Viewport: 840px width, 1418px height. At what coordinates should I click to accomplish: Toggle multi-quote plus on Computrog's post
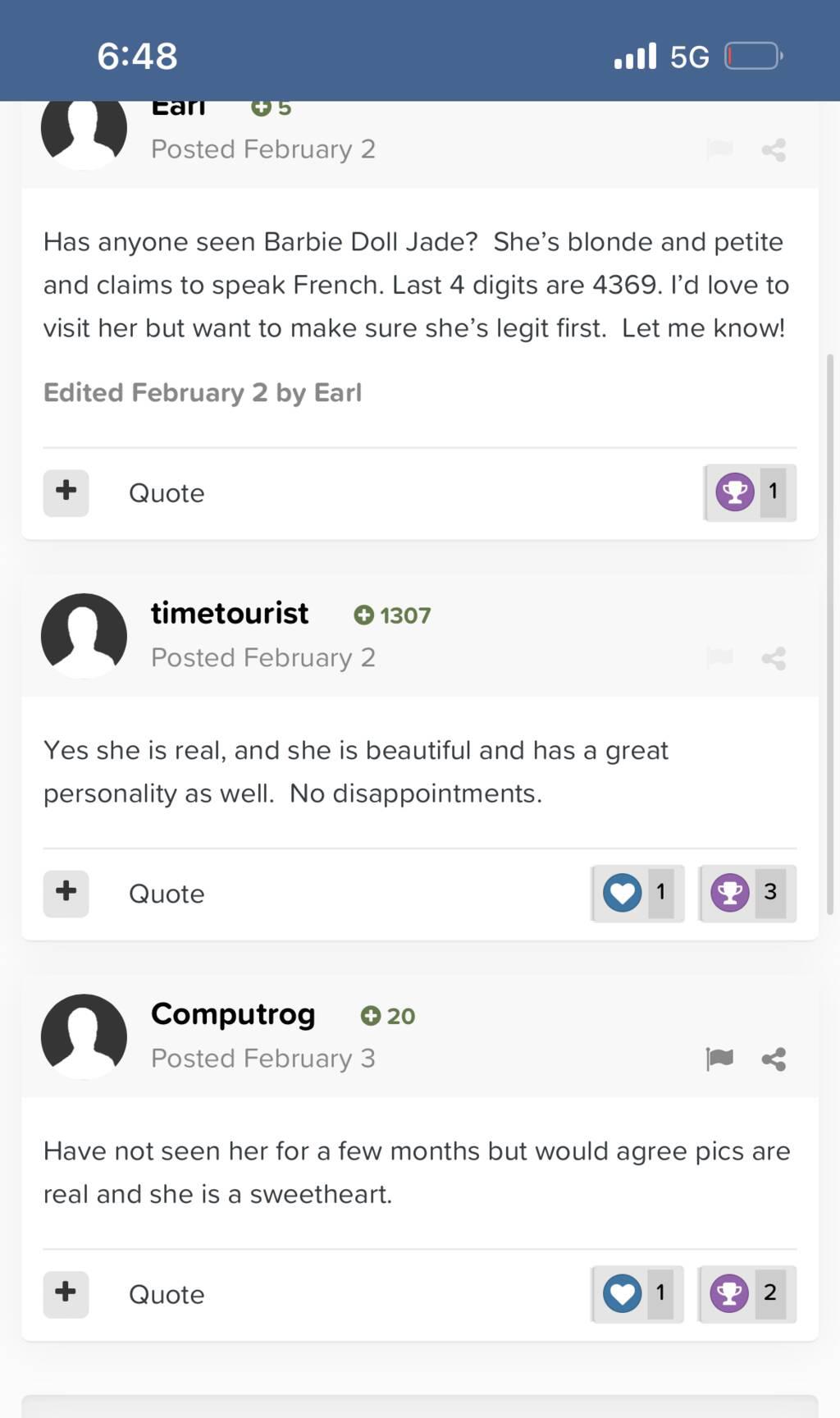(66, 1294)
